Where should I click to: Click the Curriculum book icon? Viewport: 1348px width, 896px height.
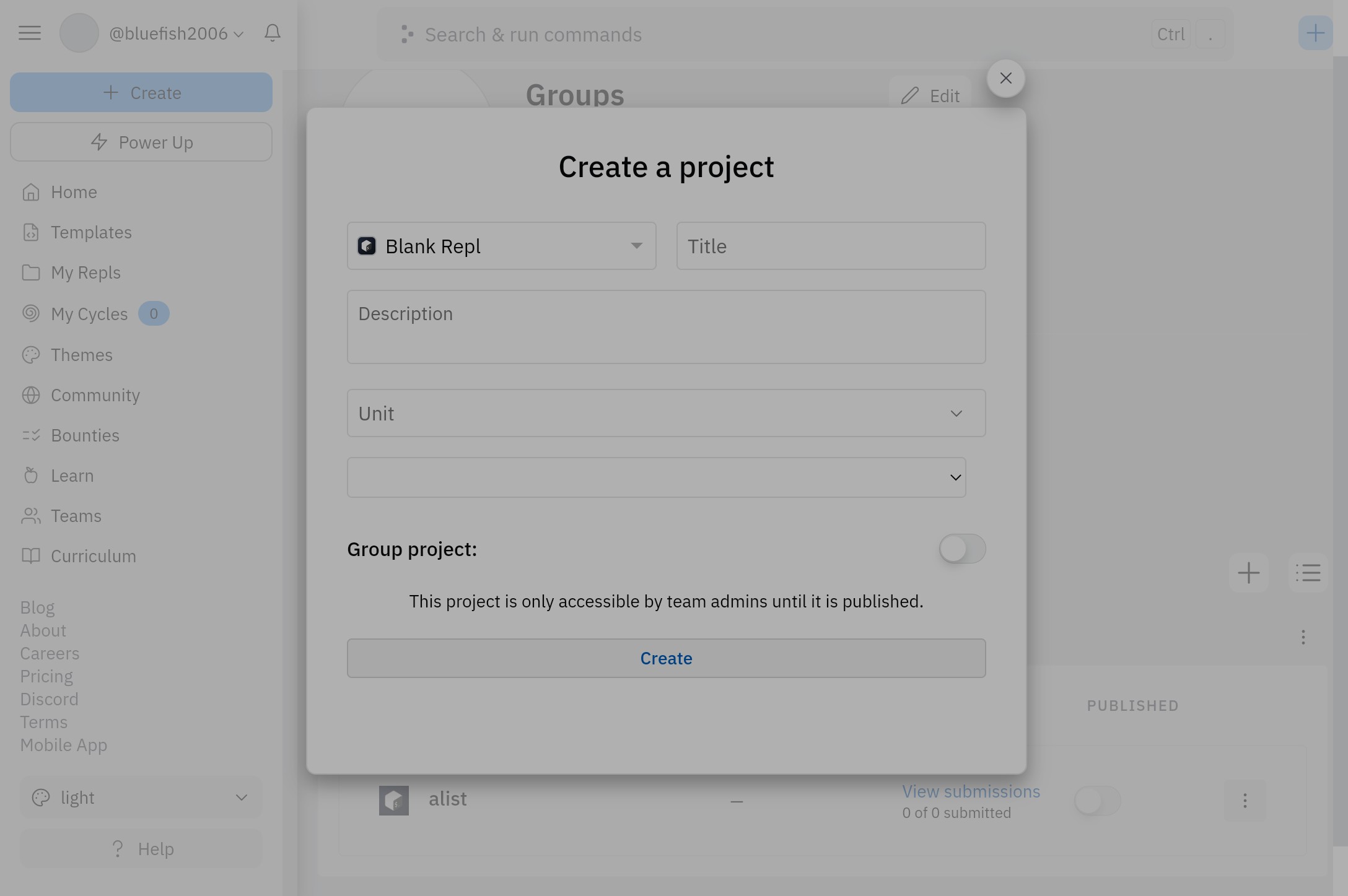(31, 556)
